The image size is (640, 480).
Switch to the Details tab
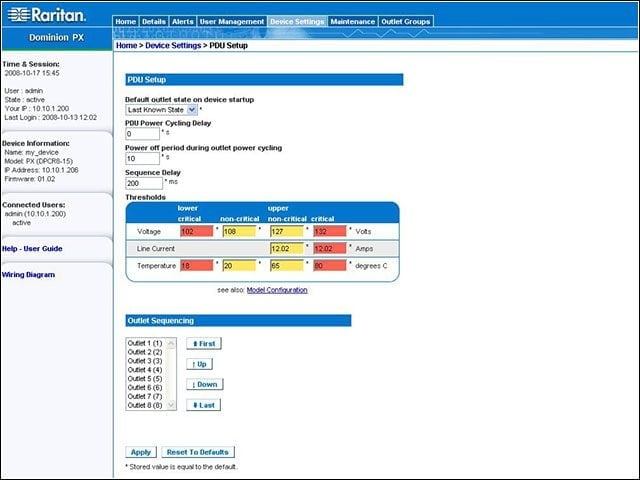coord(153,22)
